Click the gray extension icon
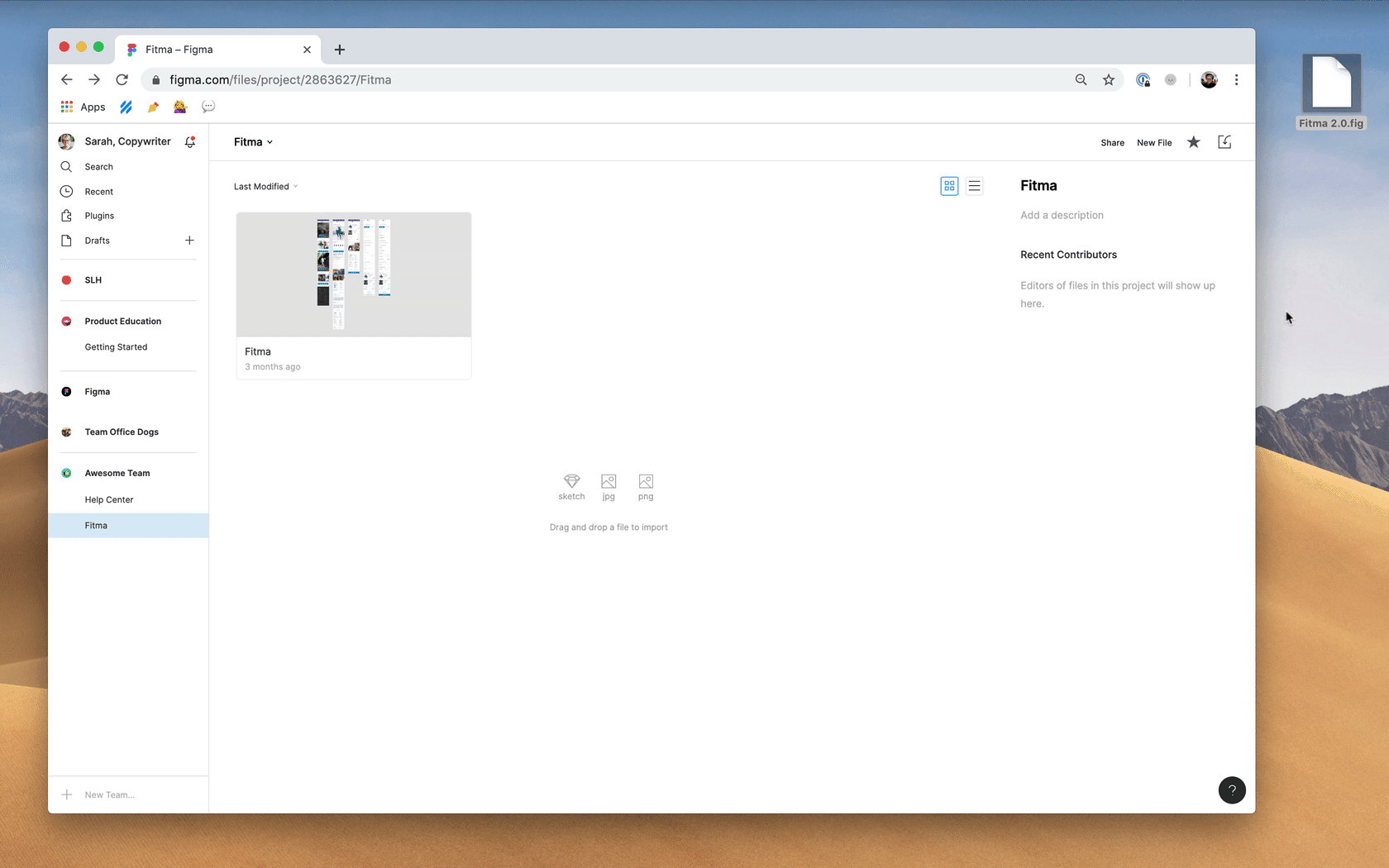This screenshot has height=868, width=1389. [x=1170, y=80]
